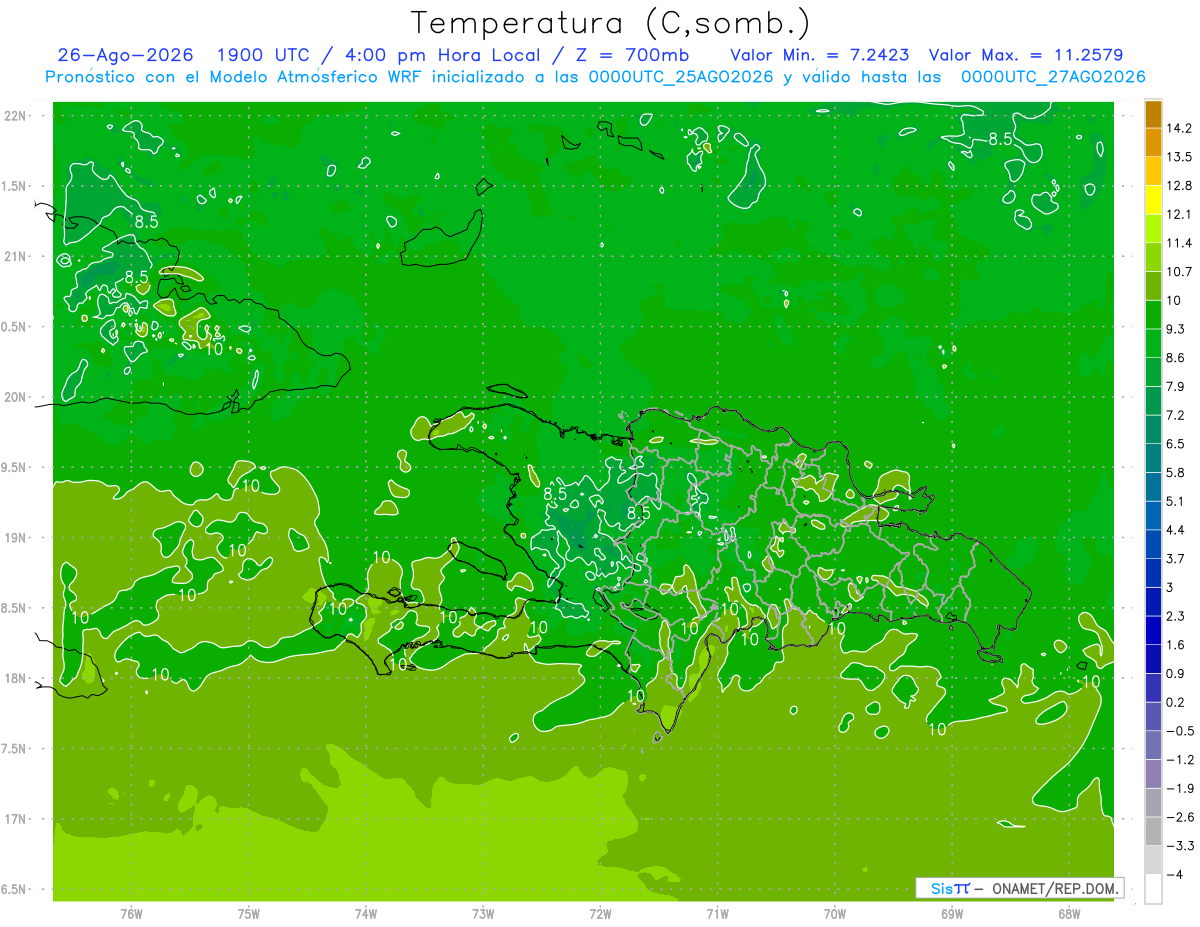Click the "75W" longitude axis label
The height and width of the screenshot is (927, 1200).
pyautogui.click(x=249, y=913)
